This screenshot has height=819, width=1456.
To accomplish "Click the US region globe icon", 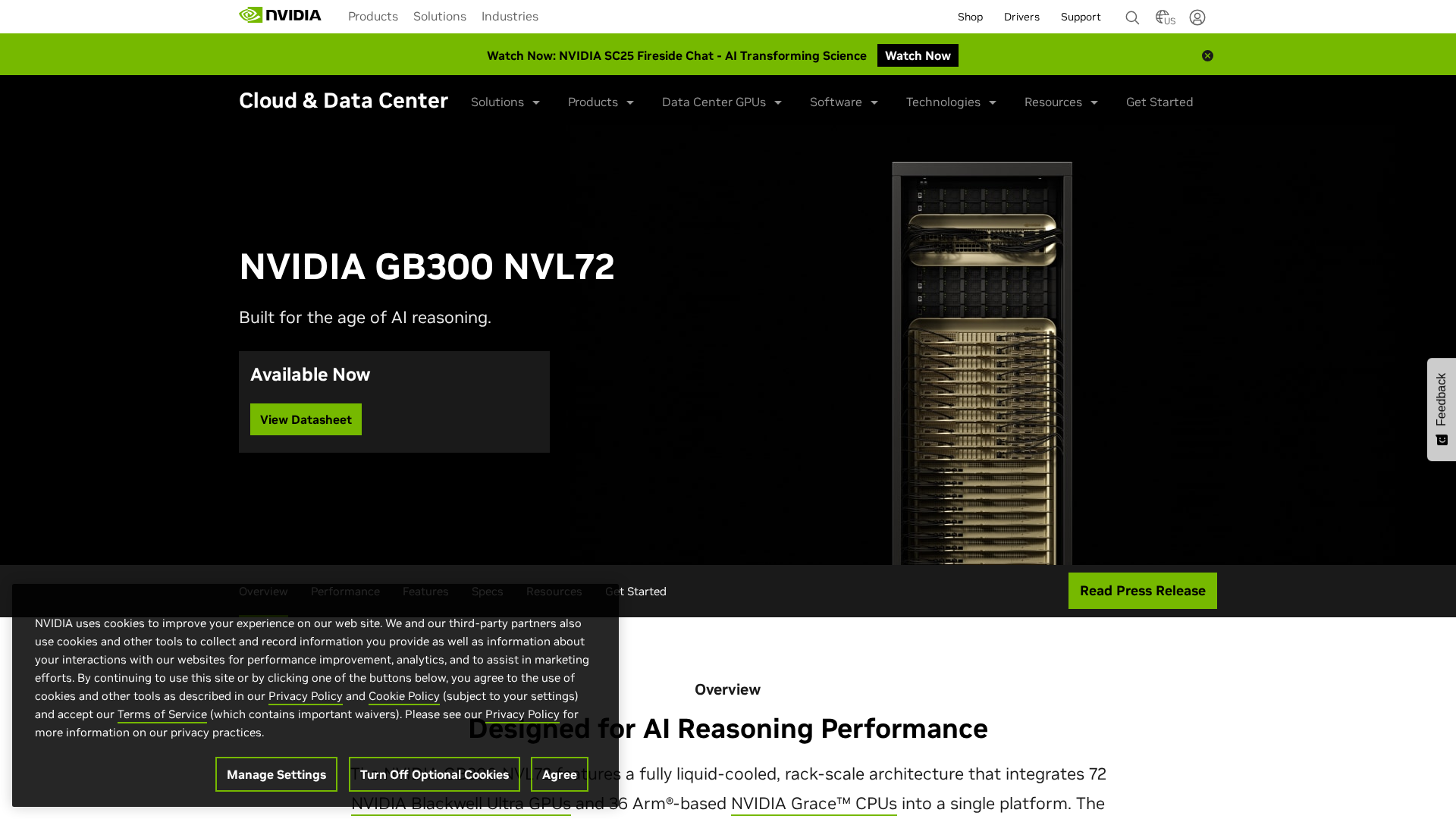I will 1165,17.
